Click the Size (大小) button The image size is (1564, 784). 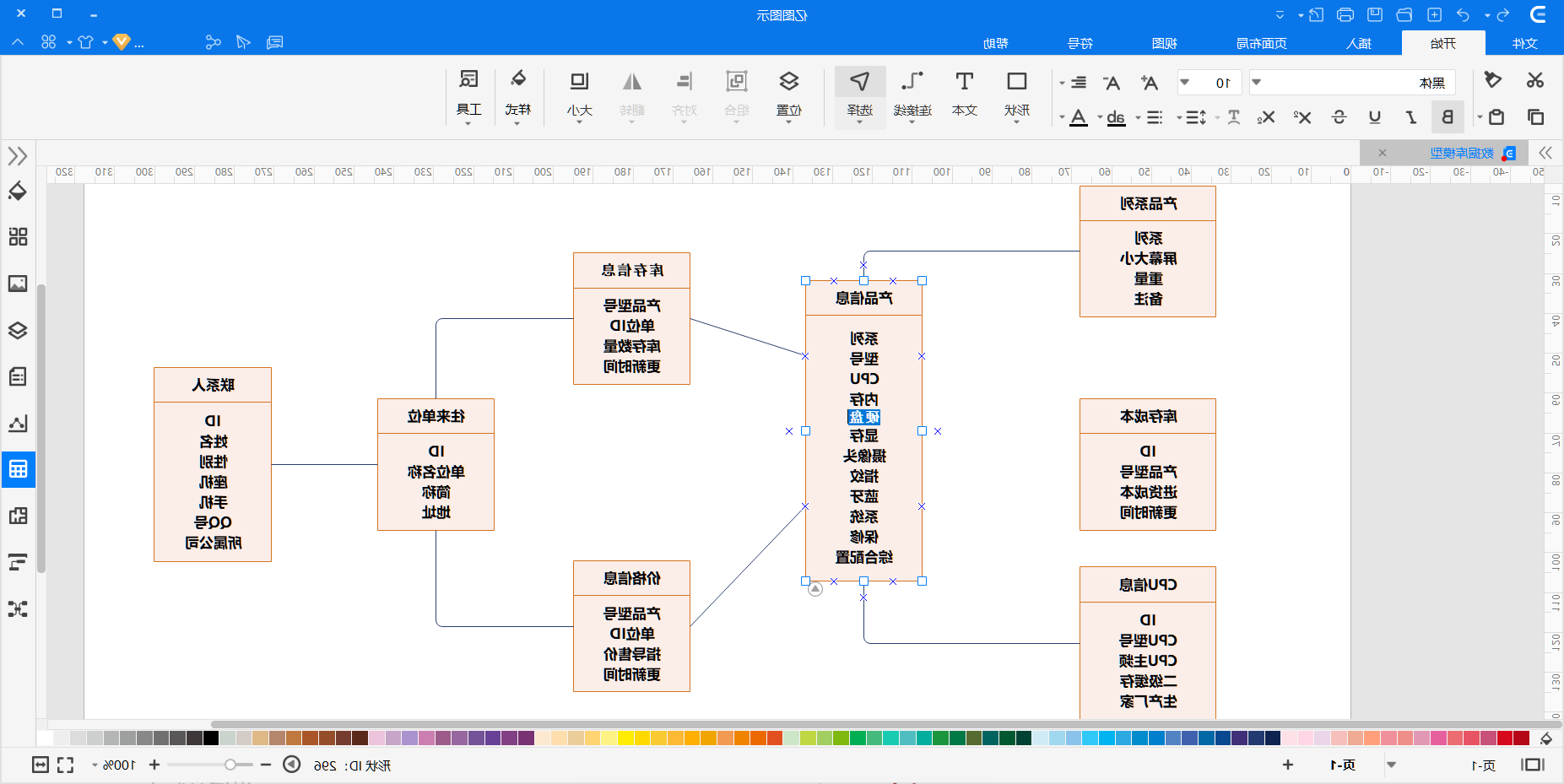[580, 95]
